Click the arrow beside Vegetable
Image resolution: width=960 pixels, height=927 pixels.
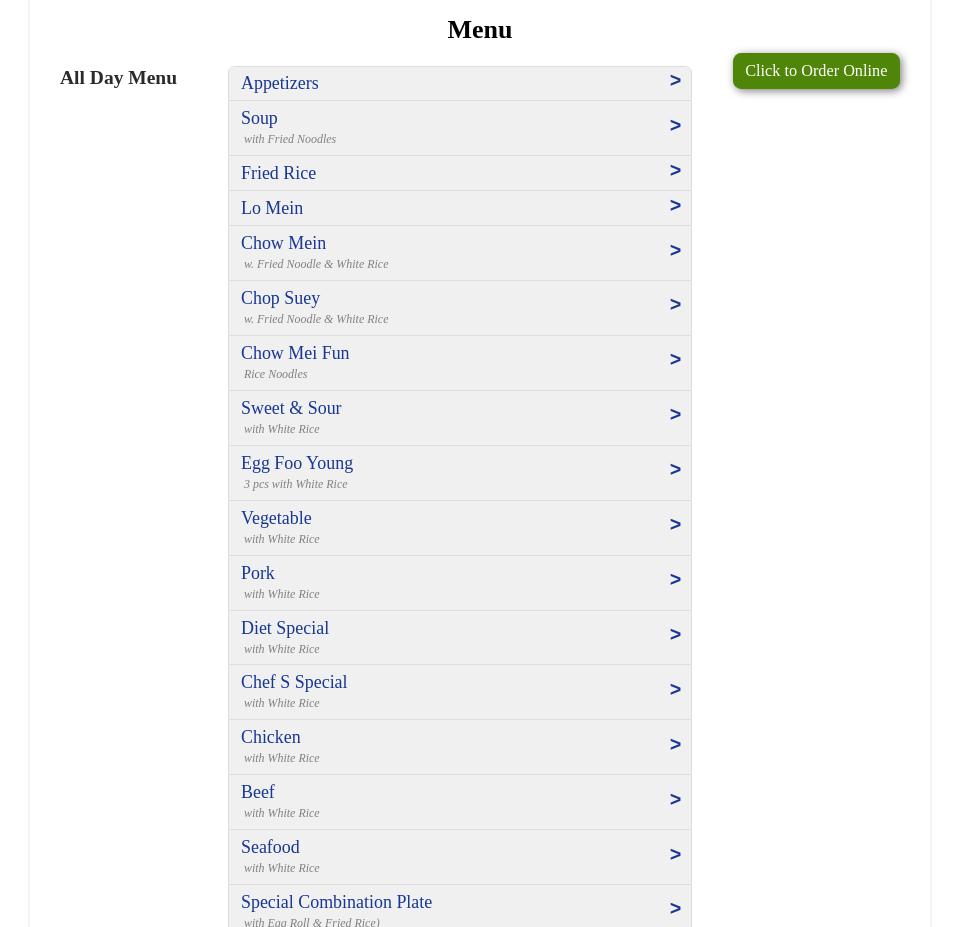675,525
